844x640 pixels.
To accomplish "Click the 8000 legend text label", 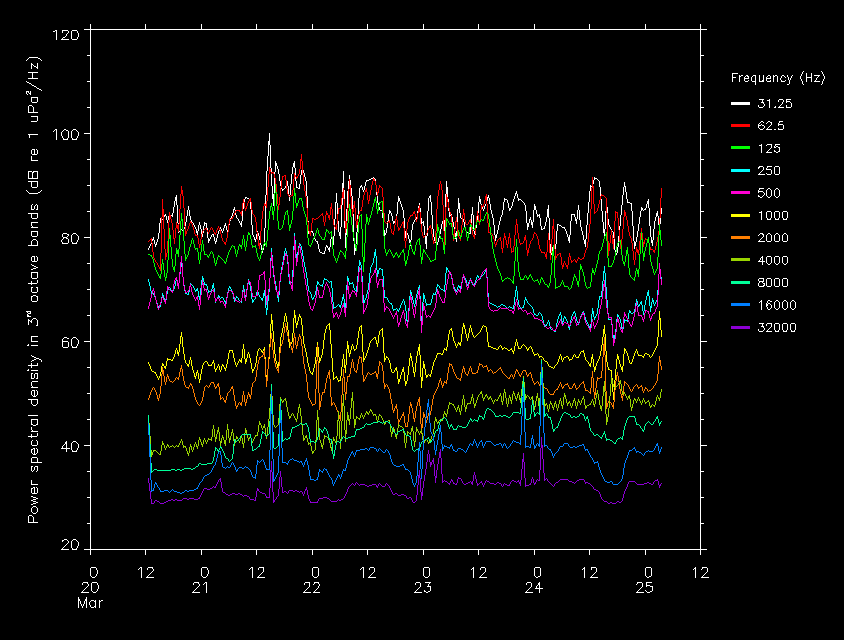I will [x=777, y=283].
